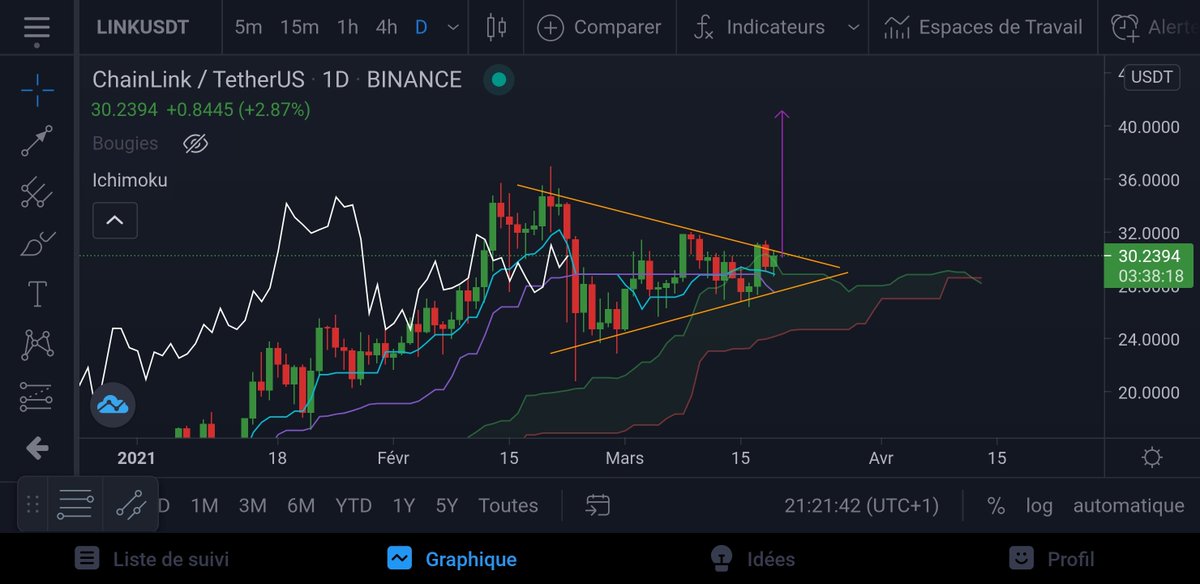
Task: Toggle percentage scale mode
Action: [x=996, y=506]
